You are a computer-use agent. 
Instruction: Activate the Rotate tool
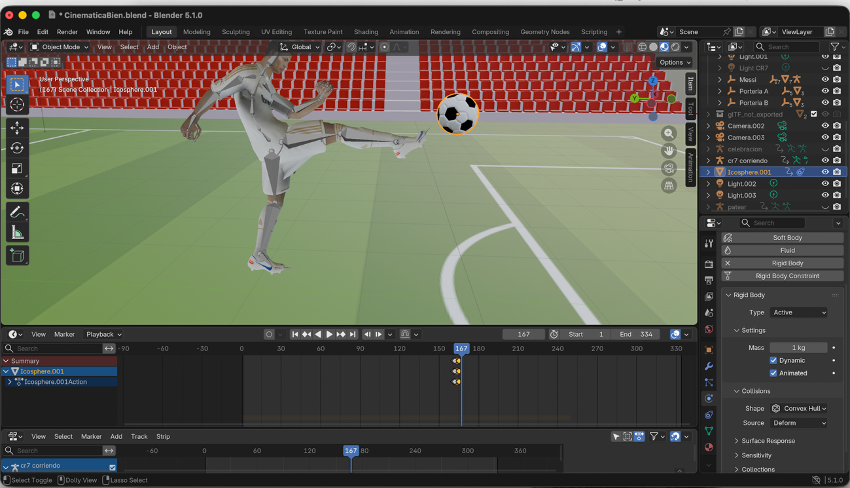tap(17, 148)
